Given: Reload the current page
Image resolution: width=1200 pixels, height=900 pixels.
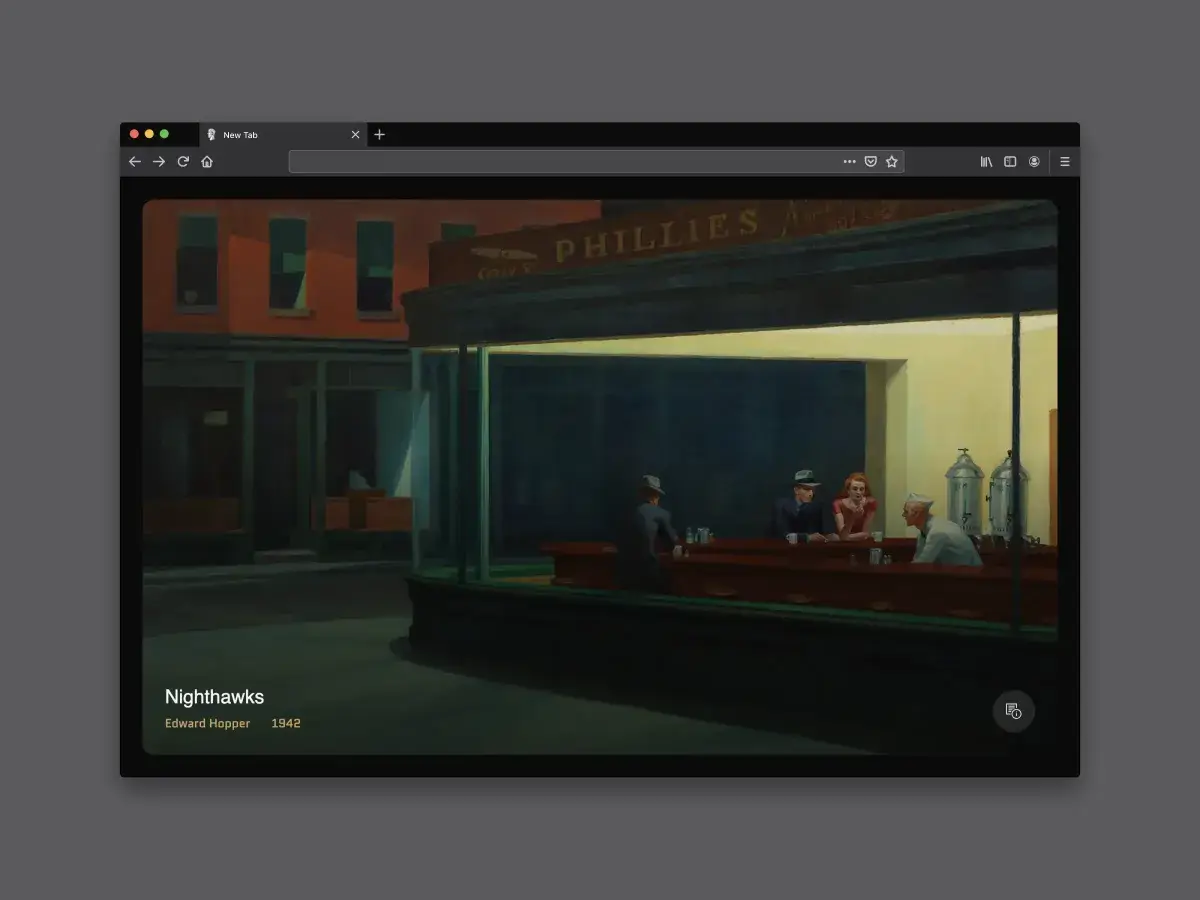Looking at the screenshot, I should coord(182,161).
